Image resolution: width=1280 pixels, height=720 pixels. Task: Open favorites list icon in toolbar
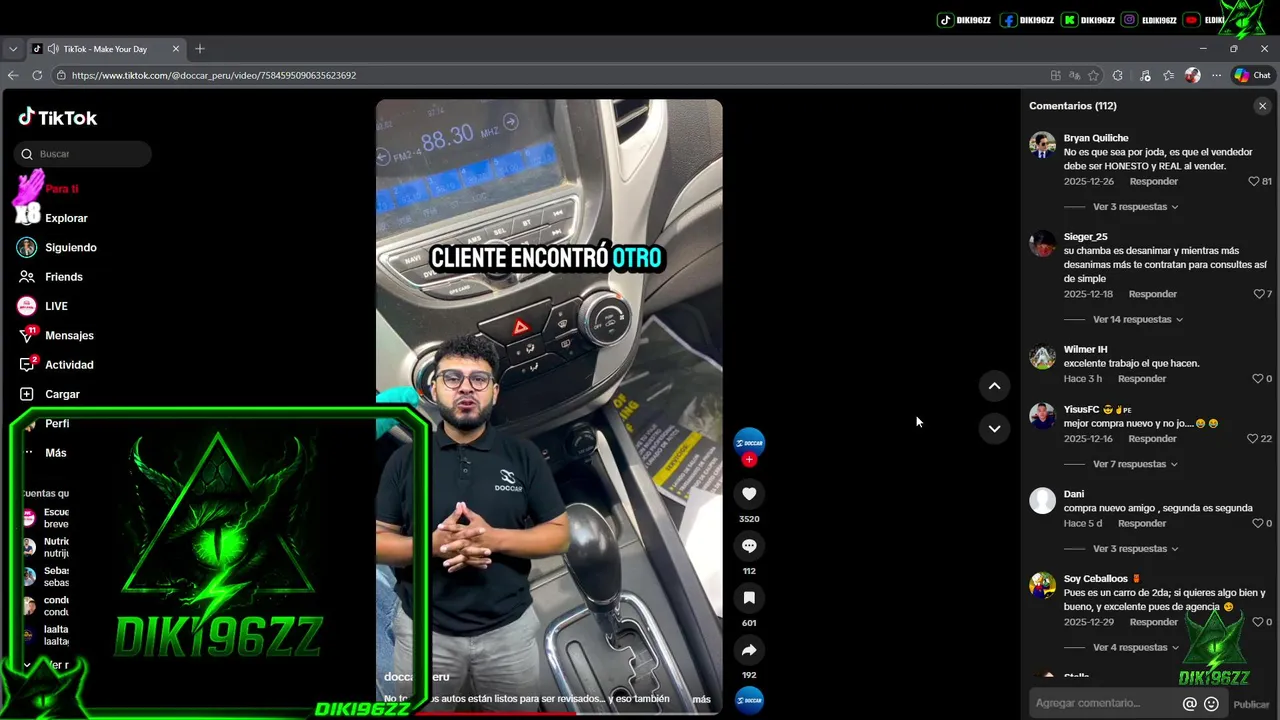pos(1168,75)
